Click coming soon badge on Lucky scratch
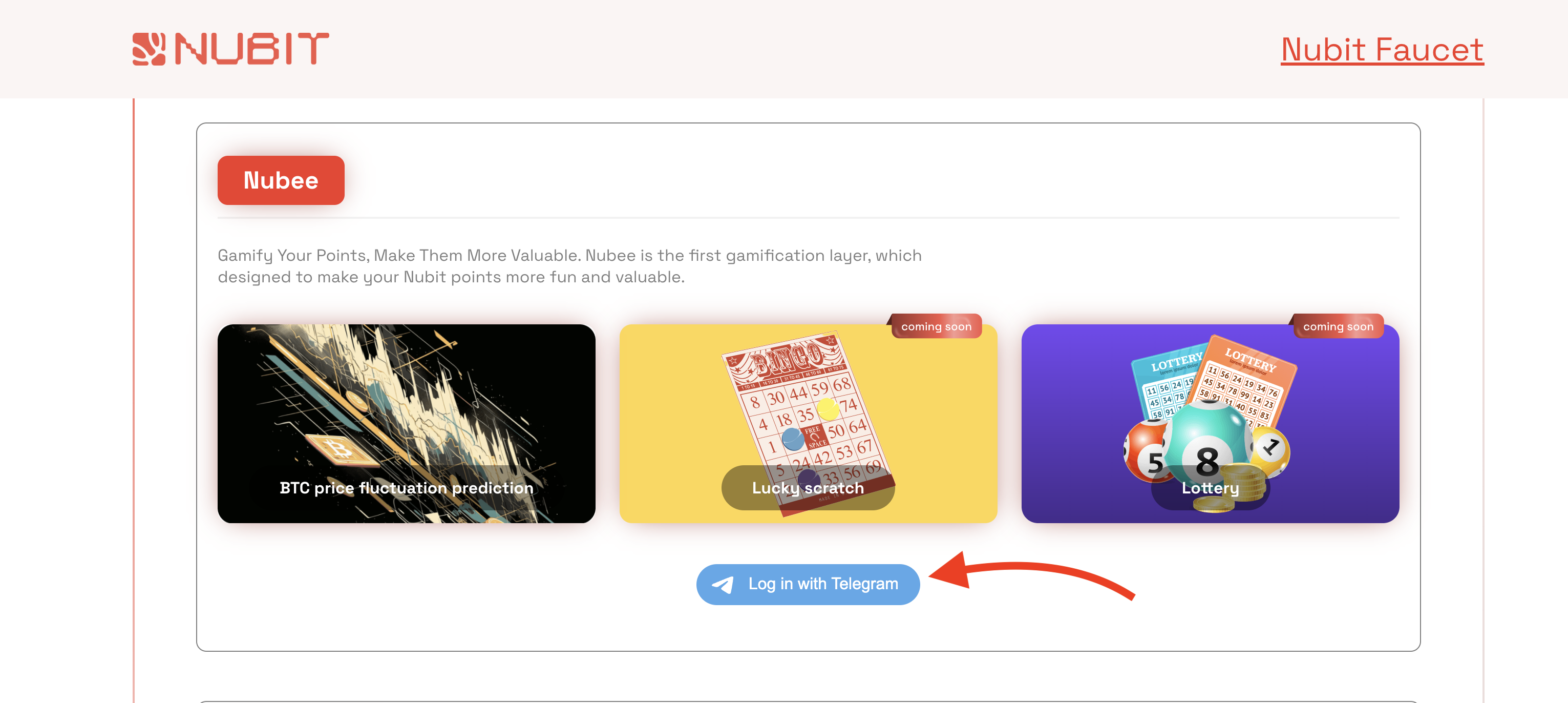Image resolution: width=1568 pixels, height=703 pixels. click(x=936, y=326)
